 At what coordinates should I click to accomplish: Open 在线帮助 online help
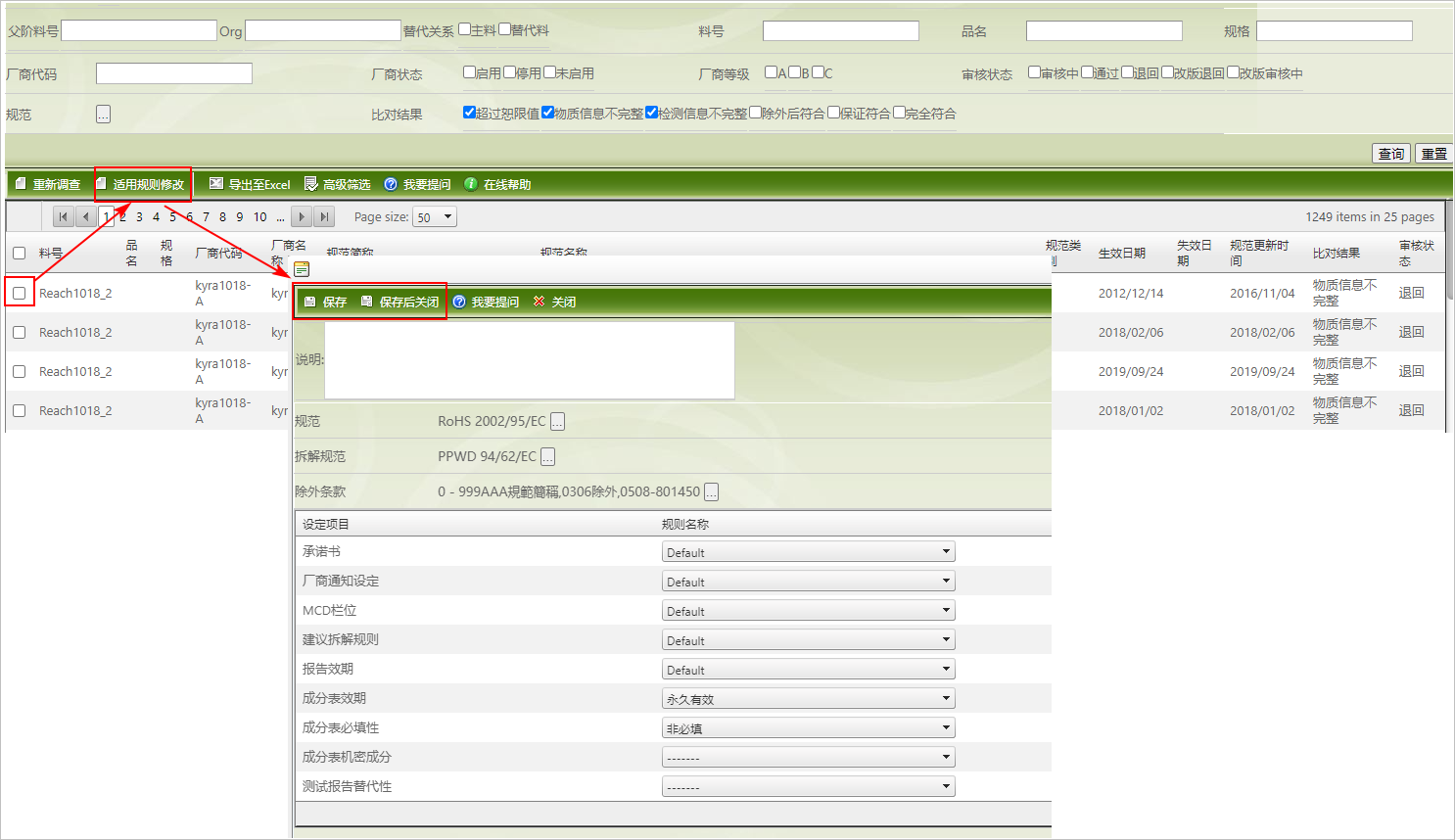[x=497, y=184]
